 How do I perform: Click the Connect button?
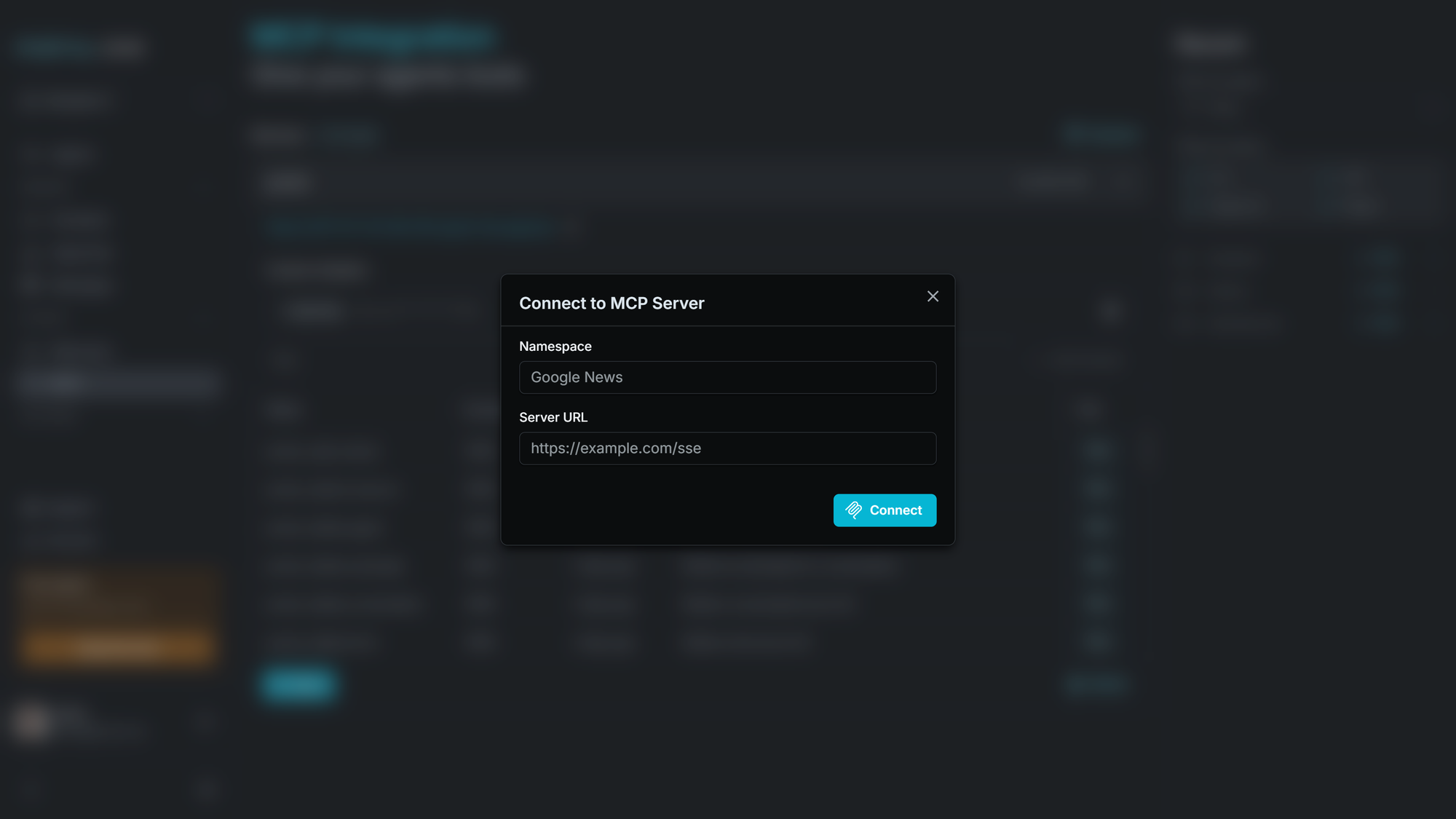[885, 510]
